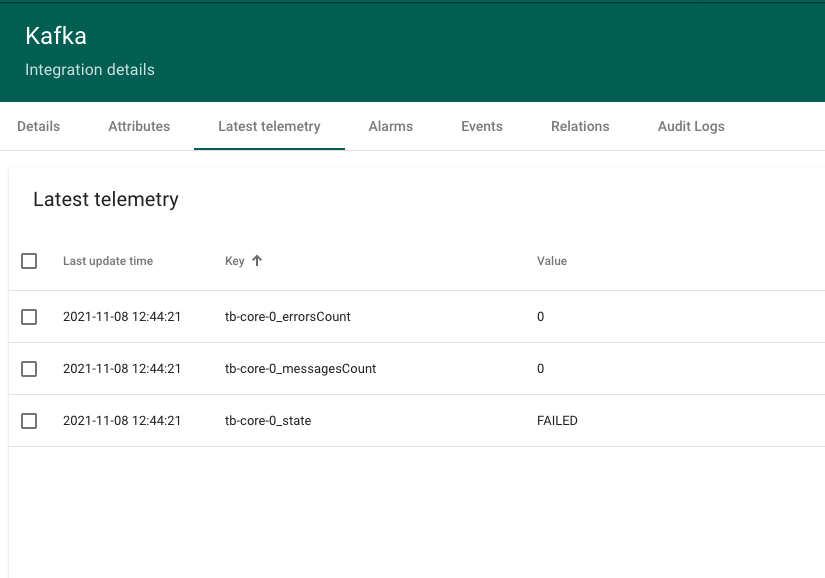Open the Details tab

pyautogui.click(x=38, y=126)
